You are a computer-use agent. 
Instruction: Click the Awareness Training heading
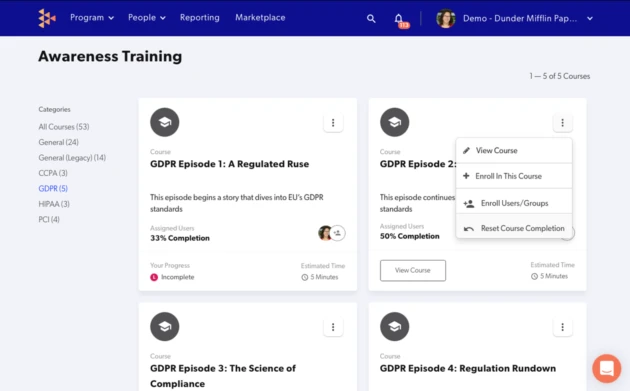coord(110,56)
